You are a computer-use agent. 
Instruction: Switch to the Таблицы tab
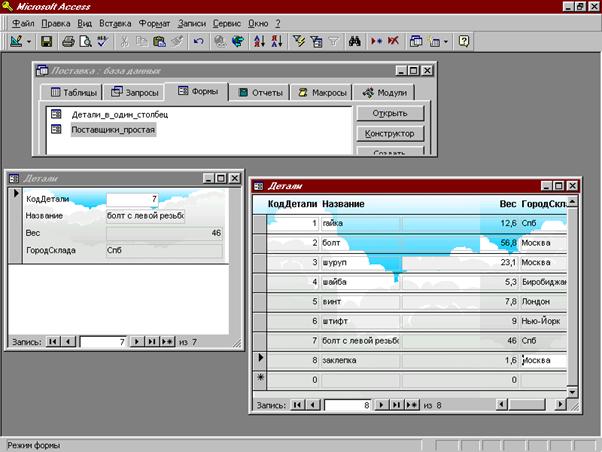click(73, 93)
